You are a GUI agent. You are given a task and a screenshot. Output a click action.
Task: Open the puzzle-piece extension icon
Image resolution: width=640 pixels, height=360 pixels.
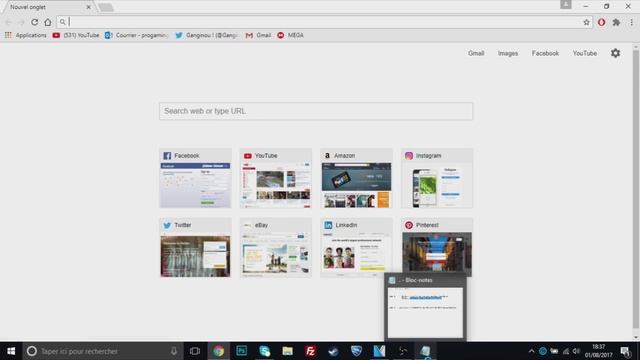(x=616, y=22)
